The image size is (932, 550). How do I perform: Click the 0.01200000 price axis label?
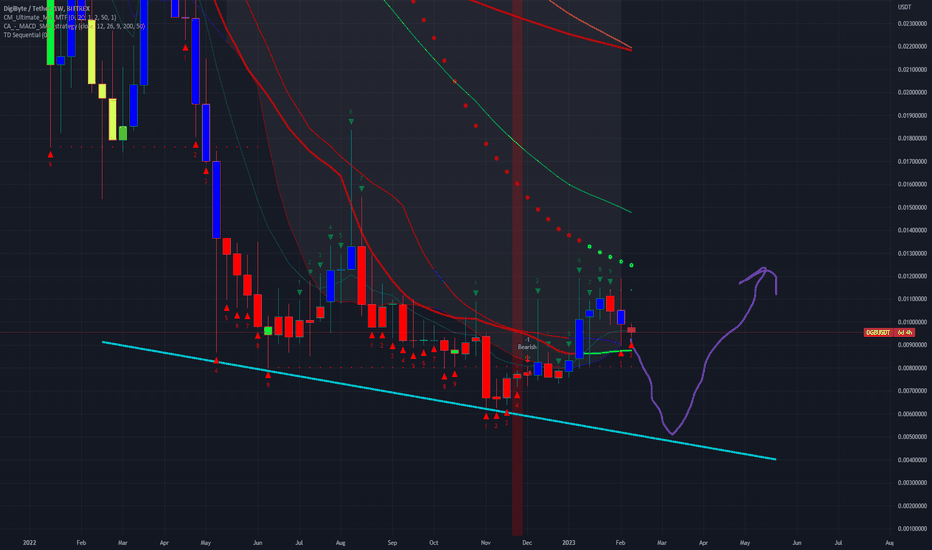912,276
